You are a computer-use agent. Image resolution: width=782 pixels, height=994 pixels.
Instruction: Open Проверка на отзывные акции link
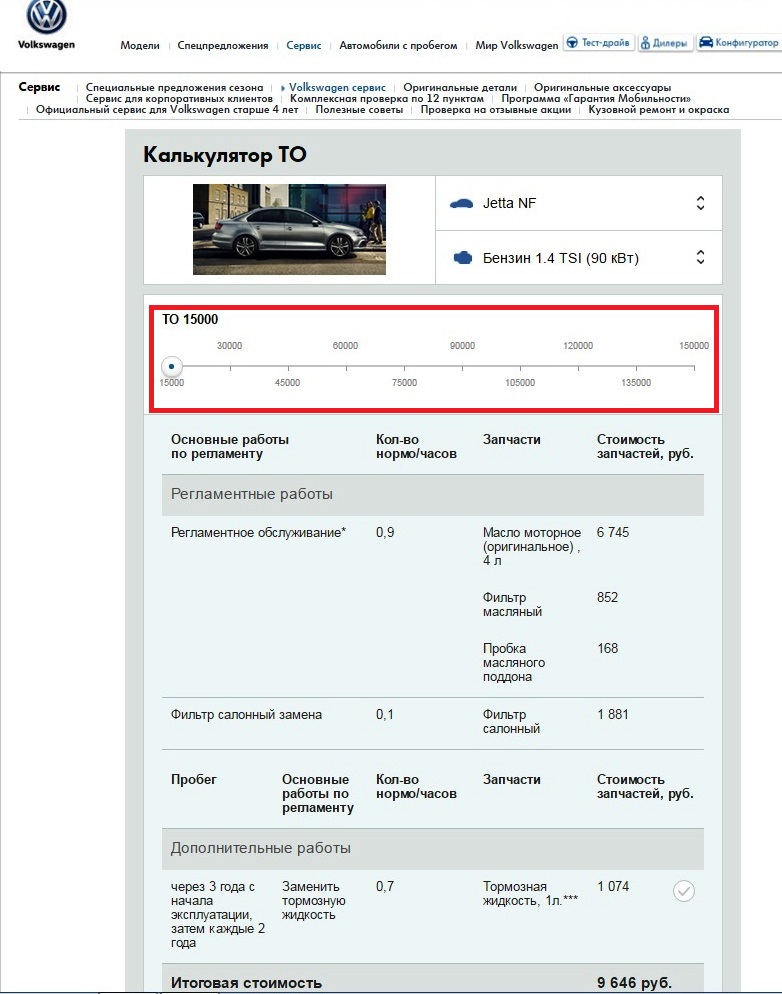496,110
